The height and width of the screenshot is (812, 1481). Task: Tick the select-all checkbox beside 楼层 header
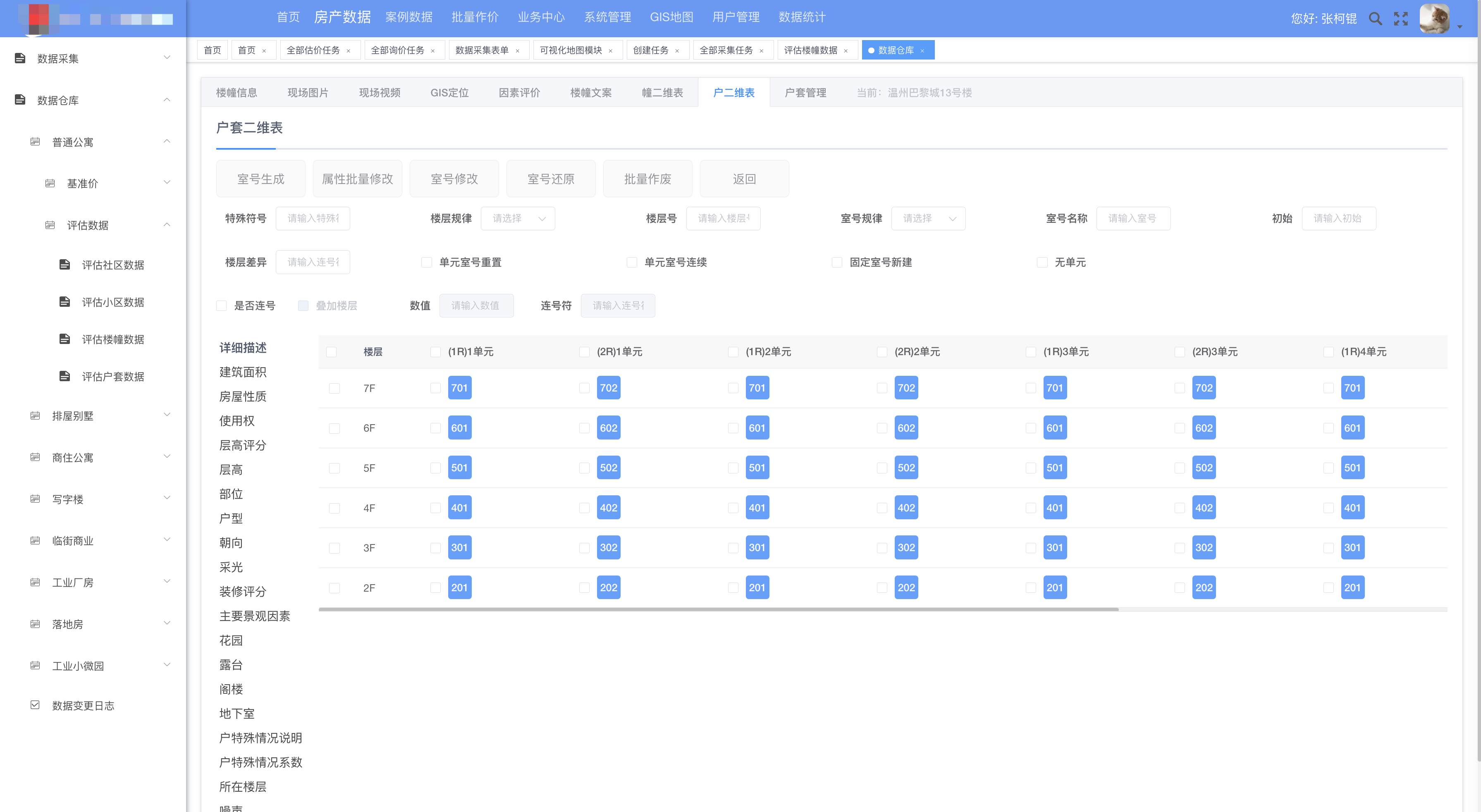pos(332,352)
